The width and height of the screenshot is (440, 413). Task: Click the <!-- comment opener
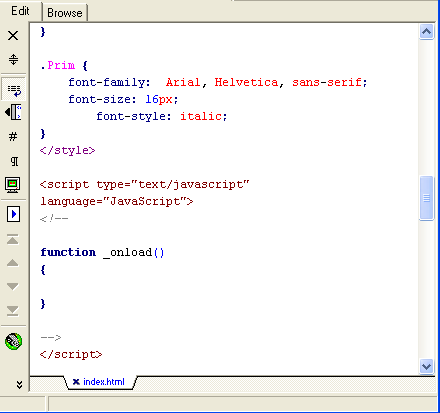click(x=54, y=219)
